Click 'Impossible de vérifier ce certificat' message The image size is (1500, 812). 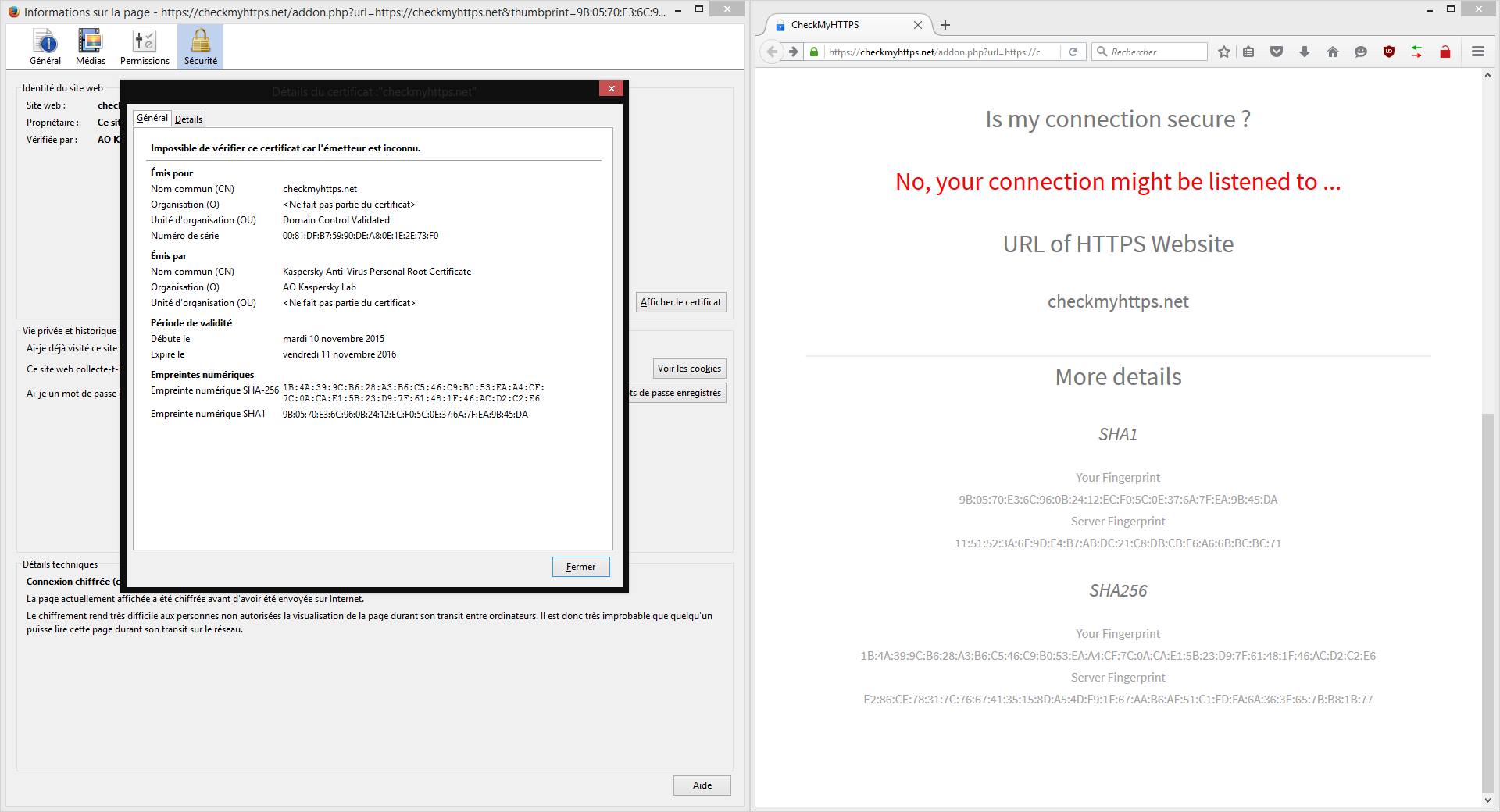(285, 148)
